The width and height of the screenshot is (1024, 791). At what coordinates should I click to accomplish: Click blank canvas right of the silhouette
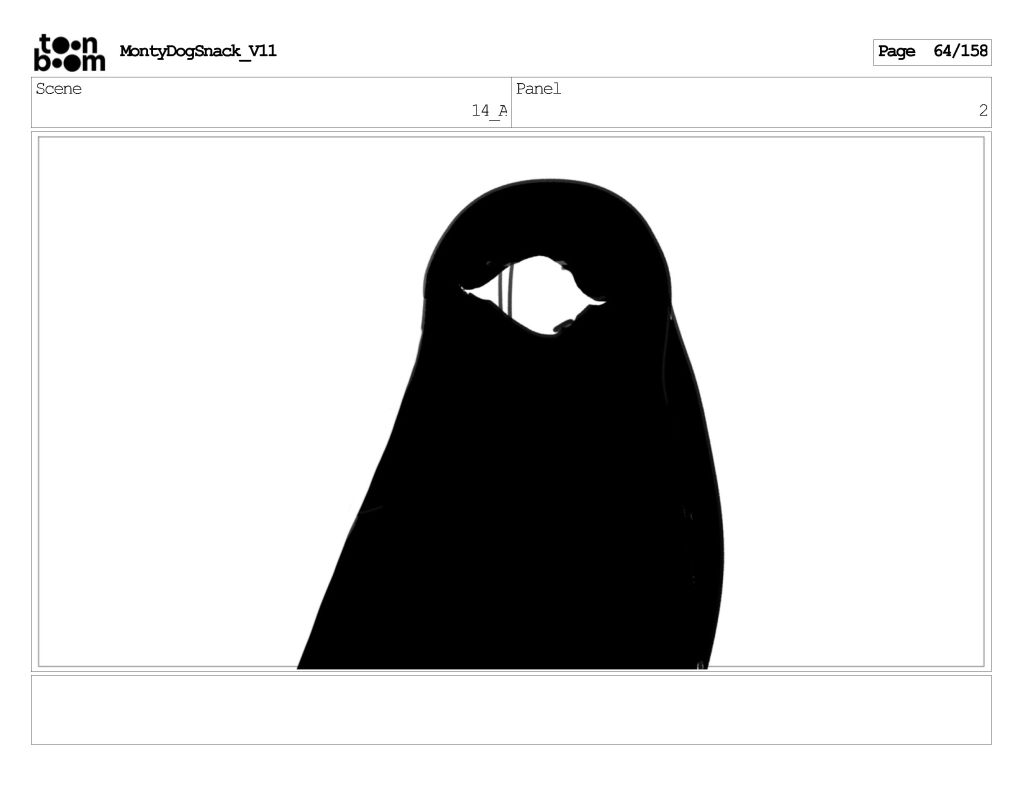pos(850,400)
